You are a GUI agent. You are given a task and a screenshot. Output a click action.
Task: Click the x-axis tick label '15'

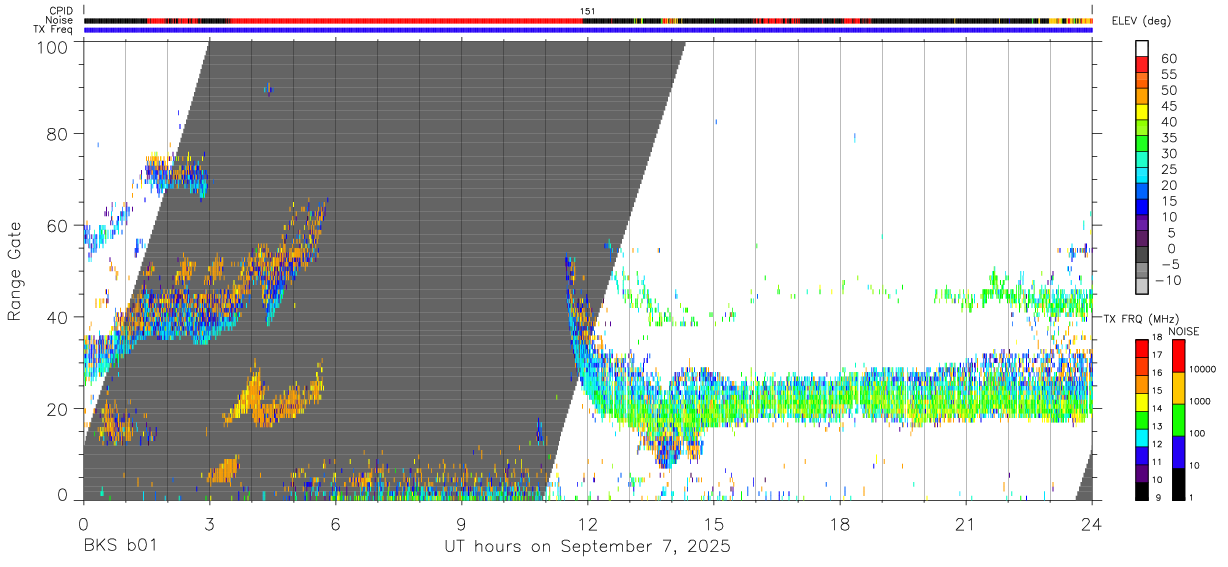[x=713, y=524]
